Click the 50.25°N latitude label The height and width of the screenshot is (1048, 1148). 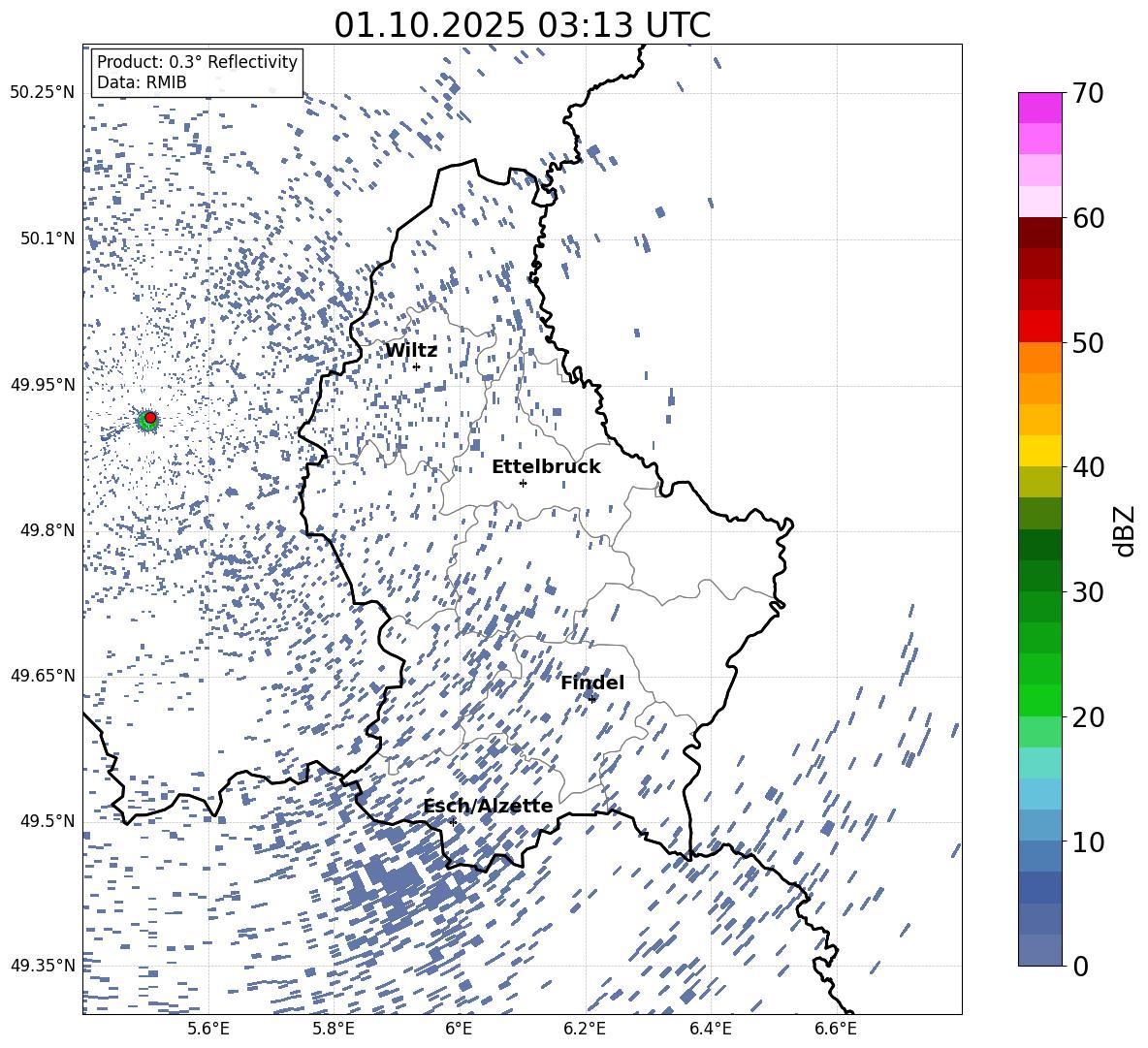click(43, 93)
